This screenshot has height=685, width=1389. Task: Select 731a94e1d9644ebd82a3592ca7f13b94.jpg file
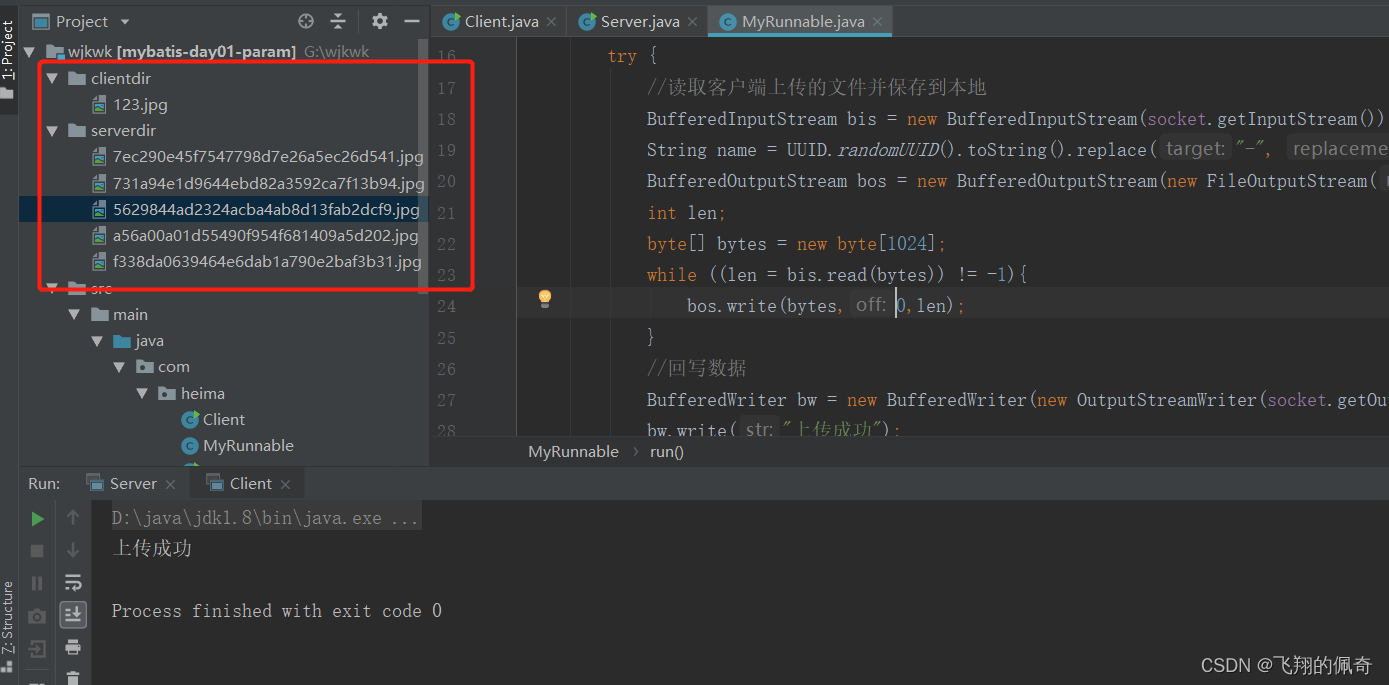coord(257,183)
